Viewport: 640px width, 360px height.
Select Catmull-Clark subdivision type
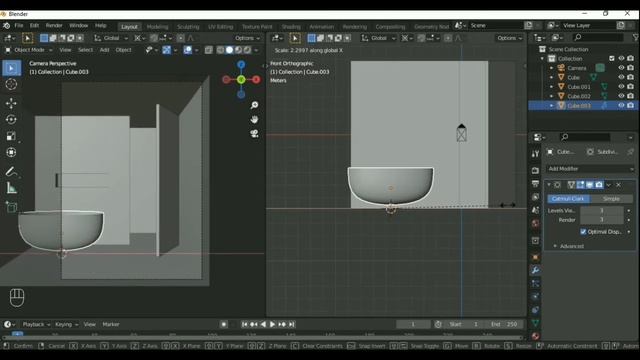568,199
